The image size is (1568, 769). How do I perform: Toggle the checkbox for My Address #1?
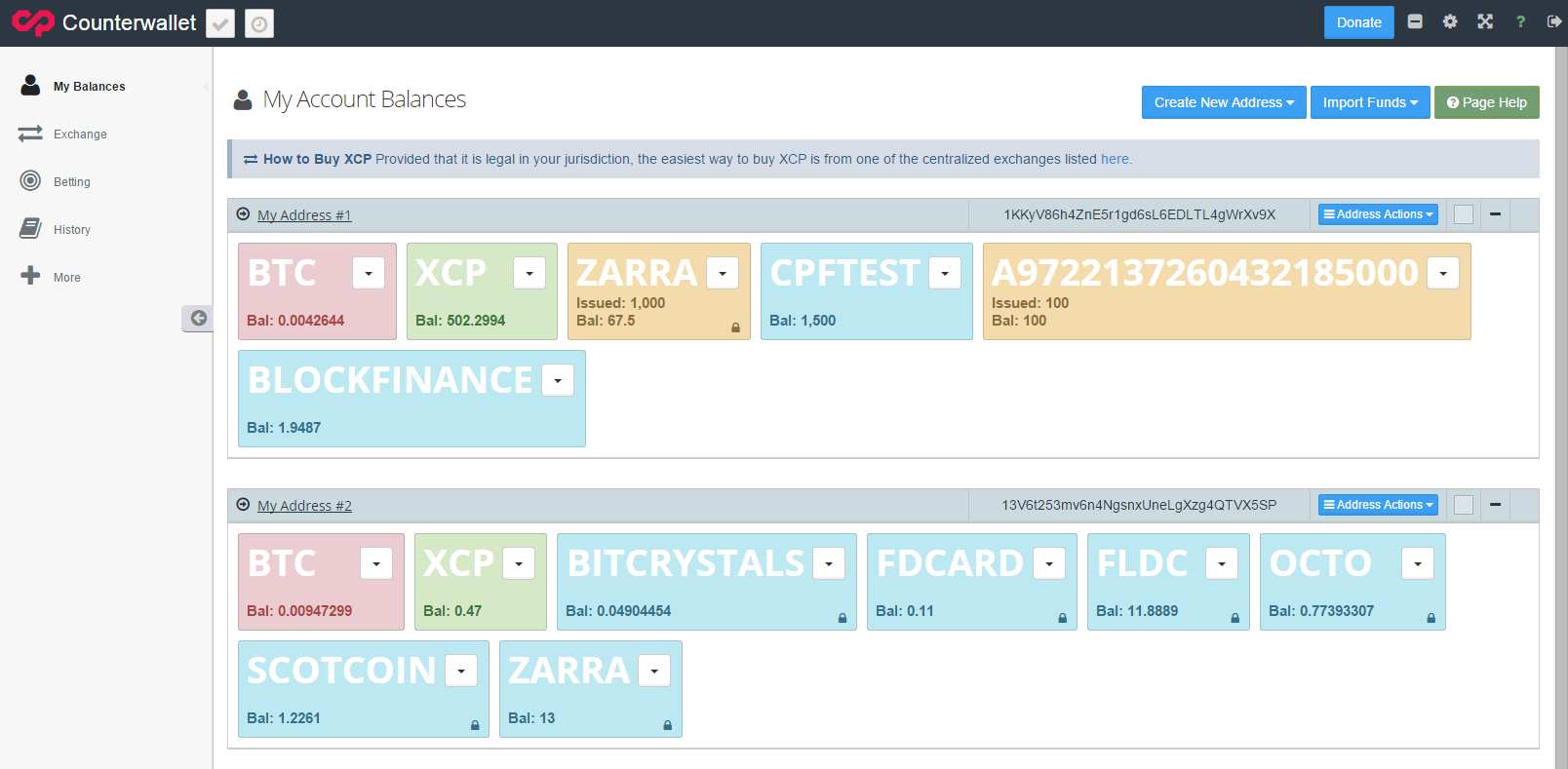tap(1464, 214)
